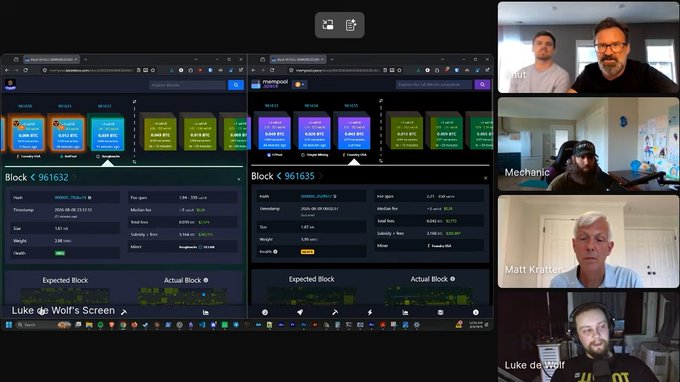Select Matt Kratter video tile
Image resolution: width=680 pixels, height=382 pixels.
[588, 242]
